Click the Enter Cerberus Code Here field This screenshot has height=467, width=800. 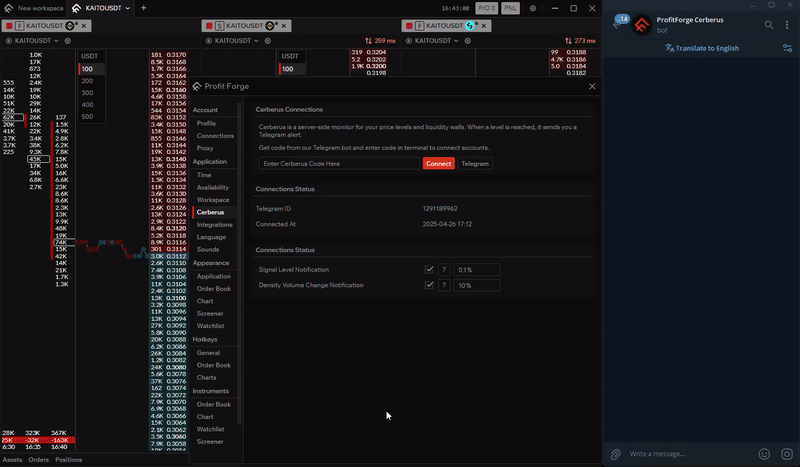[339, 163]
